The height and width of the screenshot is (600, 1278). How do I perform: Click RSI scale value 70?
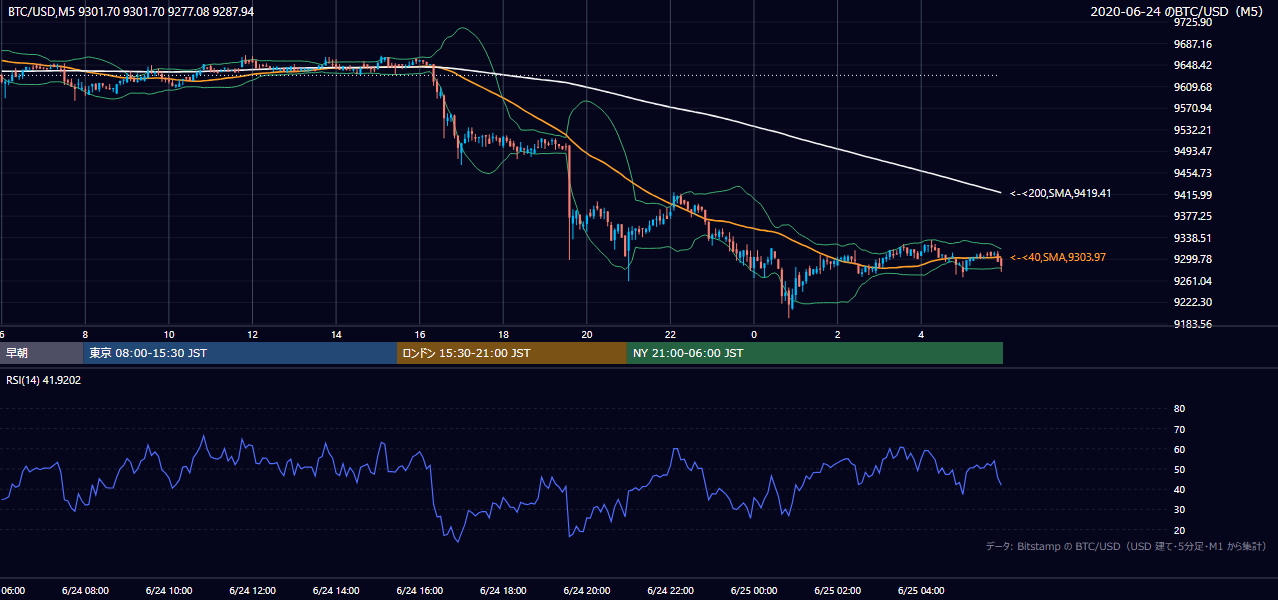coord(1179,429)
